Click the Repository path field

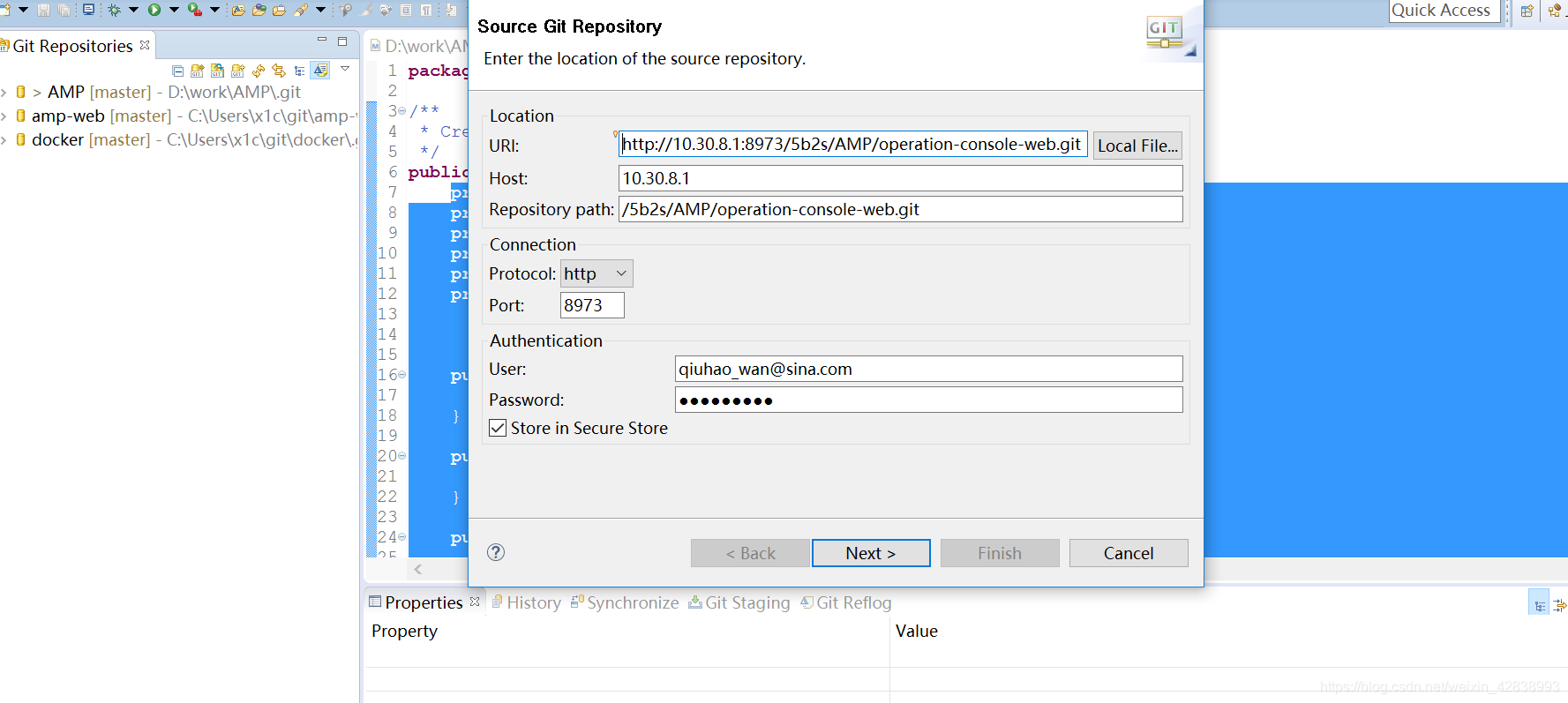901,209
